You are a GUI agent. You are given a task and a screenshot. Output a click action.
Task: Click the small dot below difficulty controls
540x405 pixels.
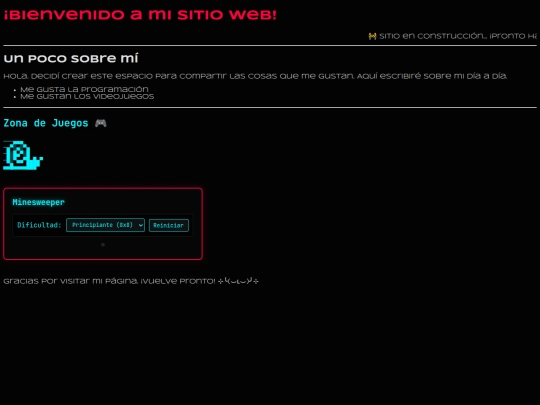[103, 245]
